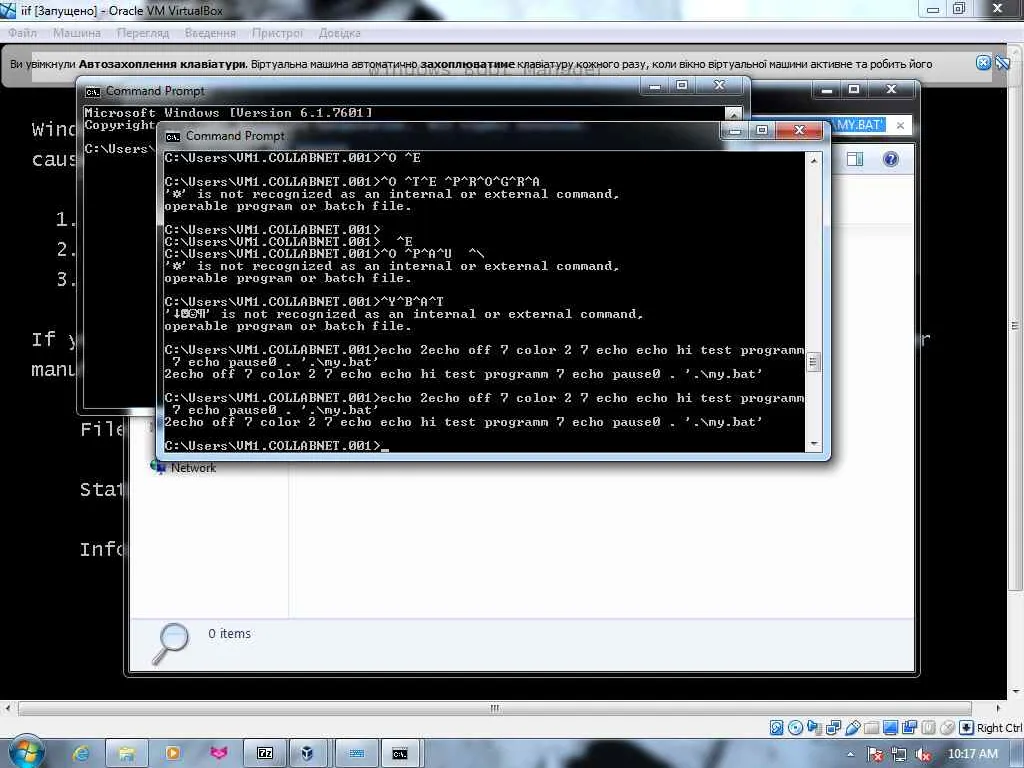
Task: Maximize the front Command Prompt window
Action: pos(761,131)
